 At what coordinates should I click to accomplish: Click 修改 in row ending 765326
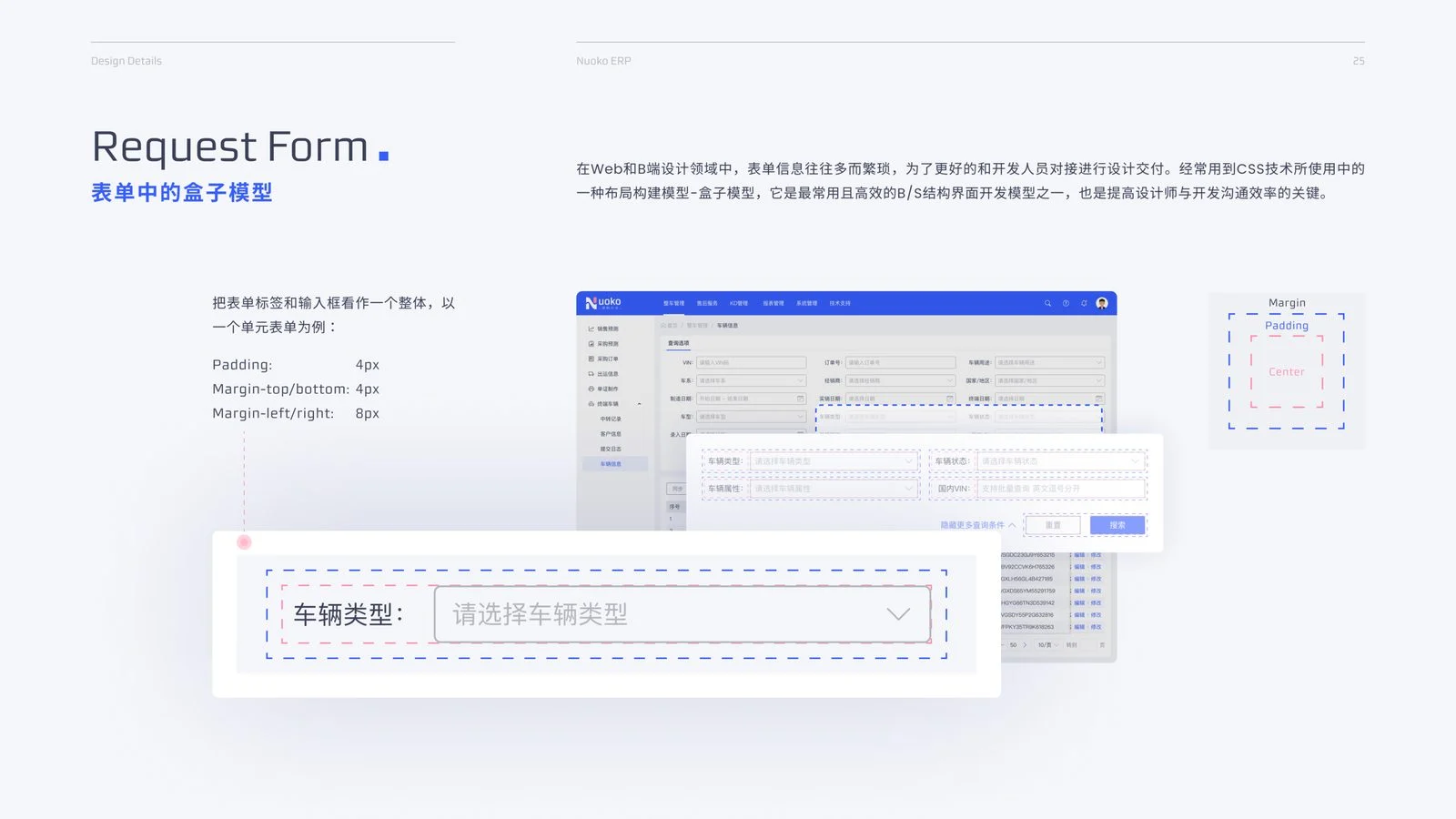1096,566
